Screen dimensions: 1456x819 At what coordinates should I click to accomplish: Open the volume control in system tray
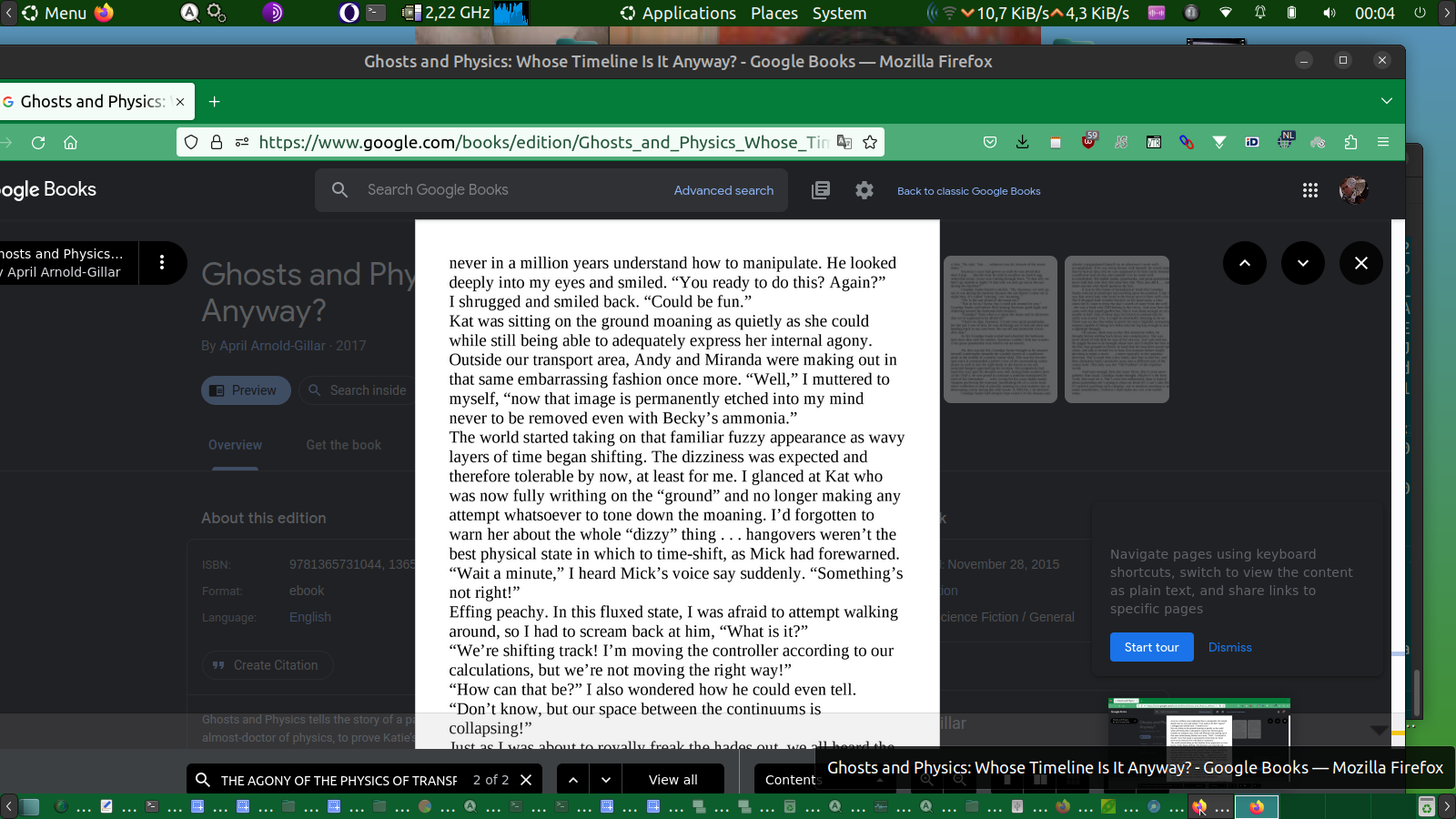pos(1330,13)
